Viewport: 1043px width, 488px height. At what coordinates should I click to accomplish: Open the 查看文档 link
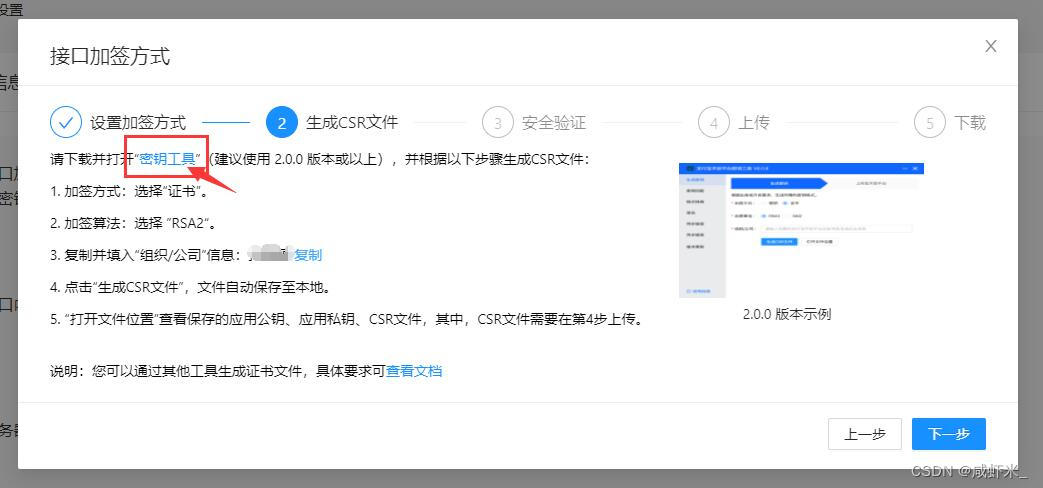pos(414,371)
